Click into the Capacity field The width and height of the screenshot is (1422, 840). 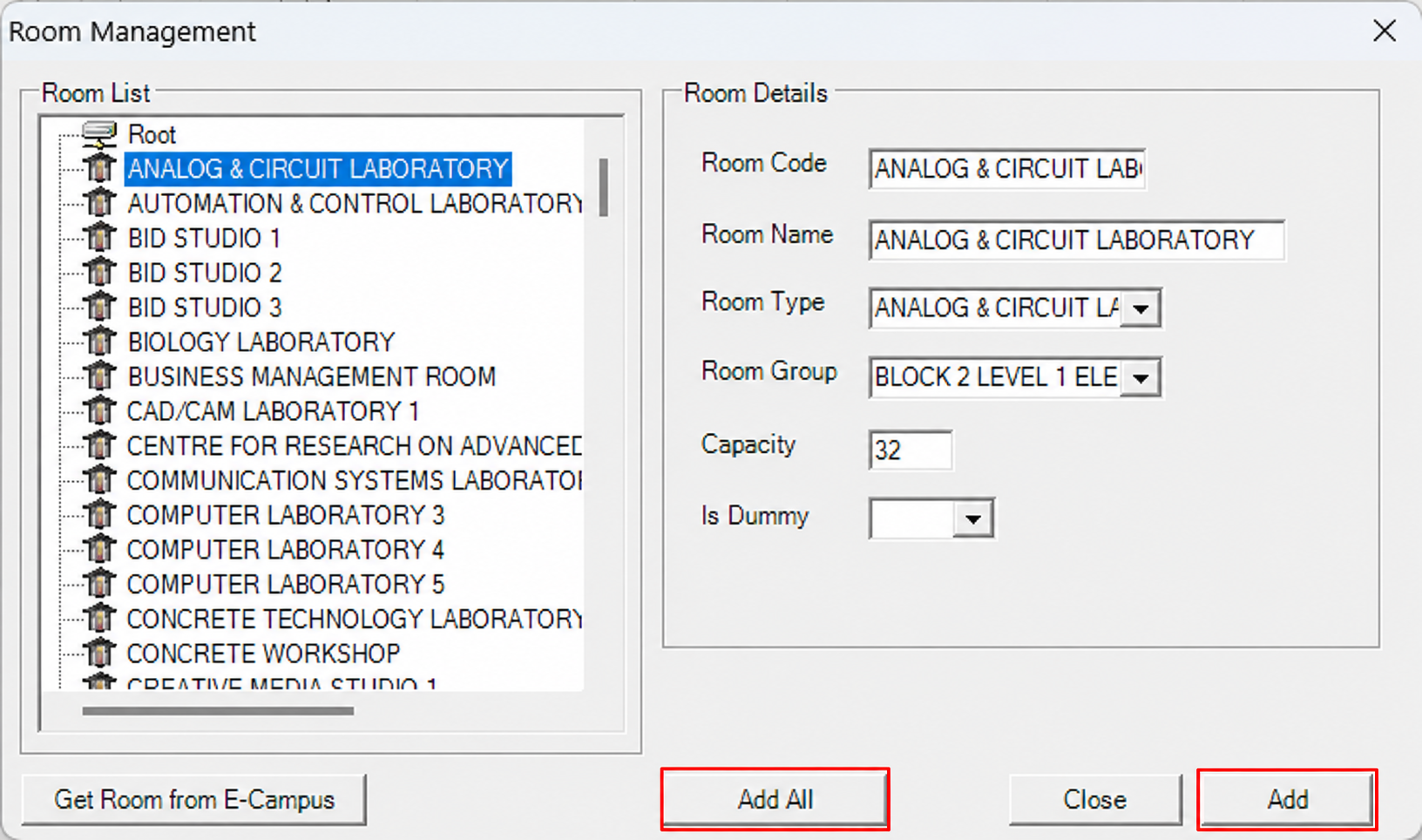point(911,450)
